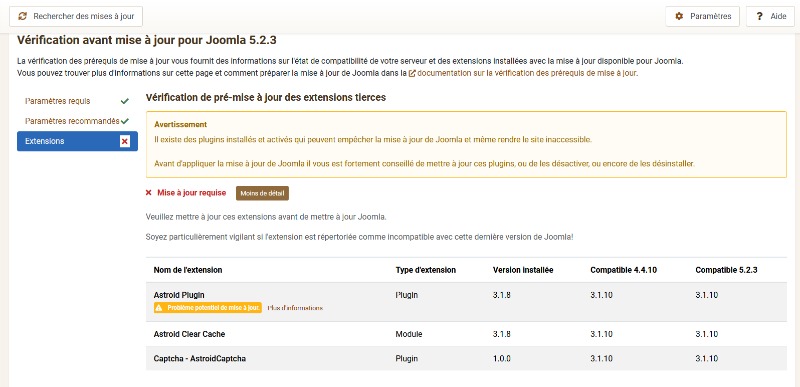Click the red X icon on Extensions tab
Viewport: 800px width, 387px height.
click(125, 141)
